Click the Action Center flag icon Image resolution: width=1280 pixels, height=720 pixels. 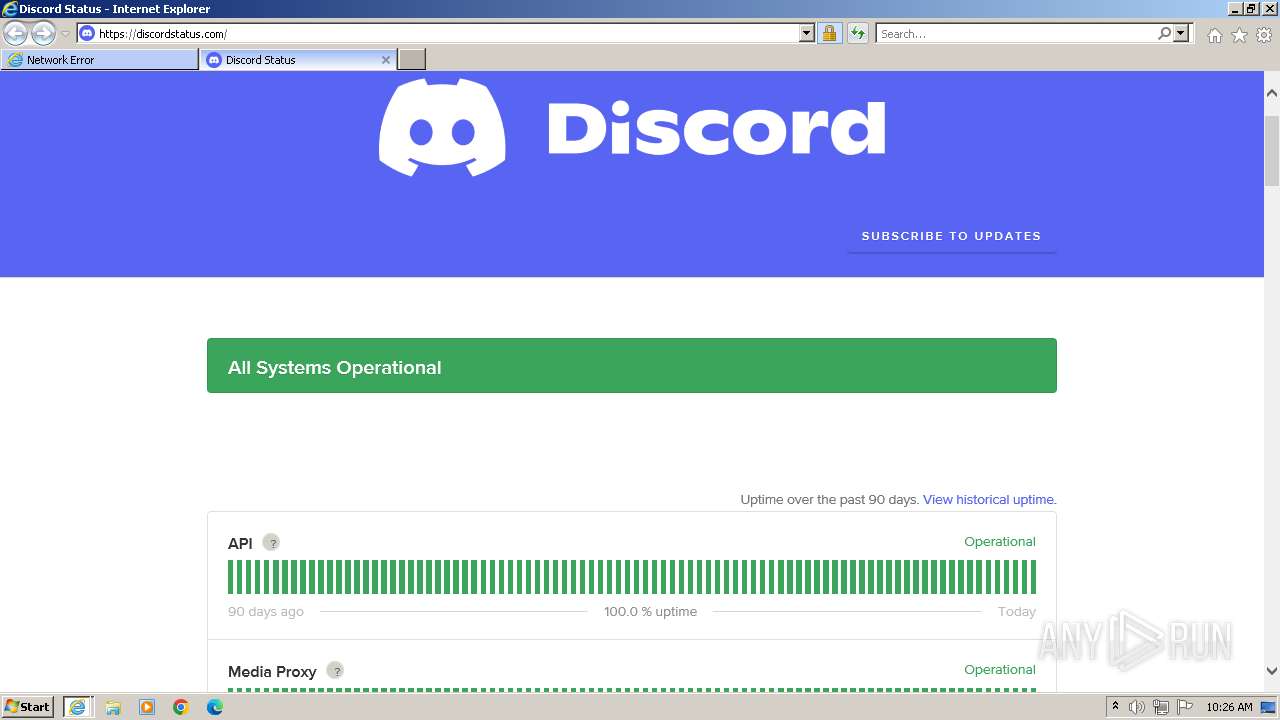click(x=1185, y=707)
